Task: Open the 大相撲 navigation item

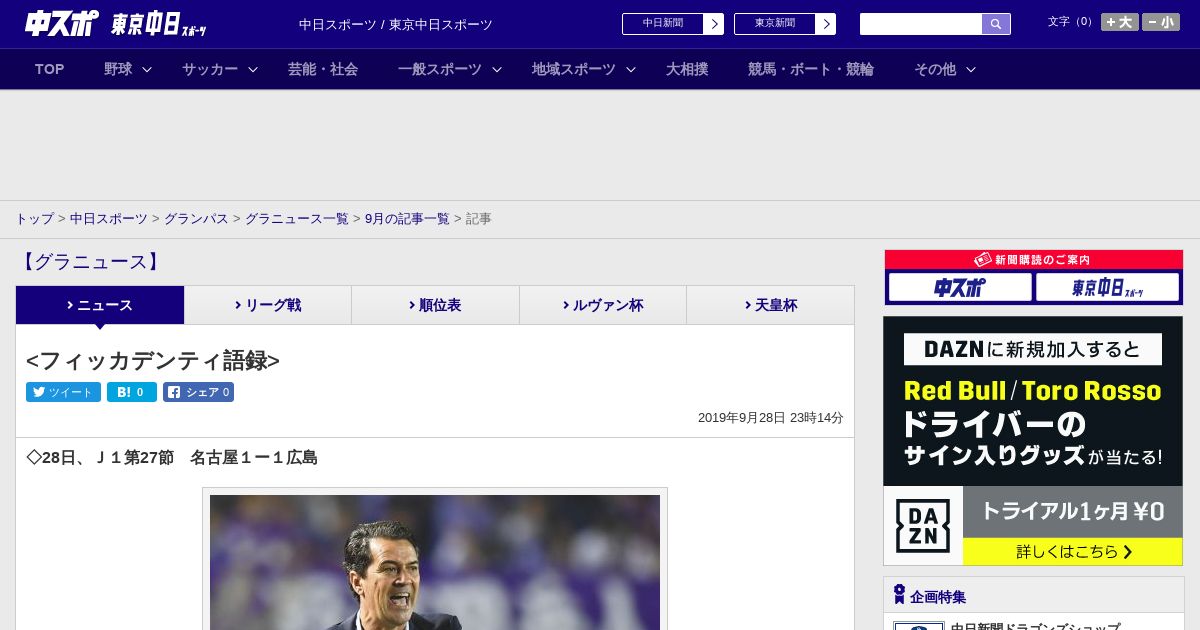Action: pos(687,69)
